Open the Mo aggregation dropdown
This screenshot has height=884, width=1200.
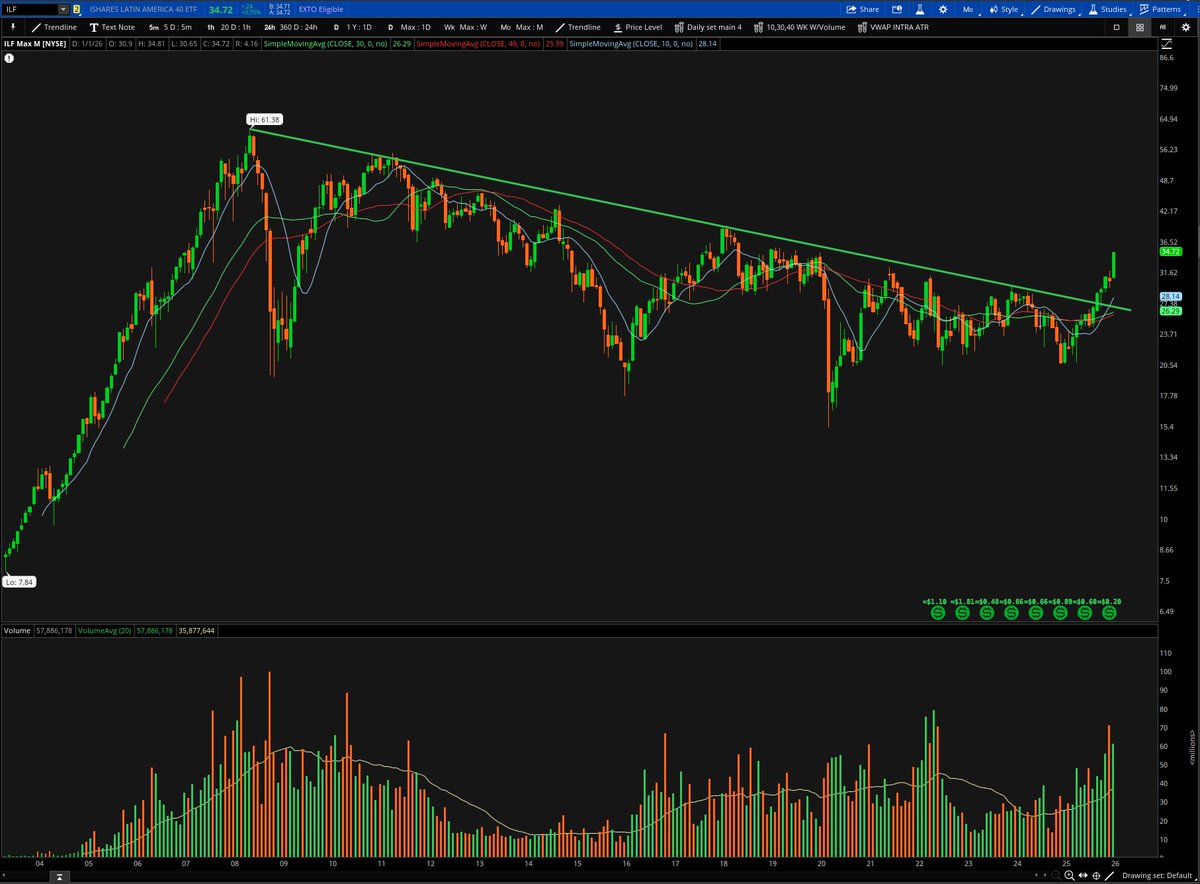point(970,9)
